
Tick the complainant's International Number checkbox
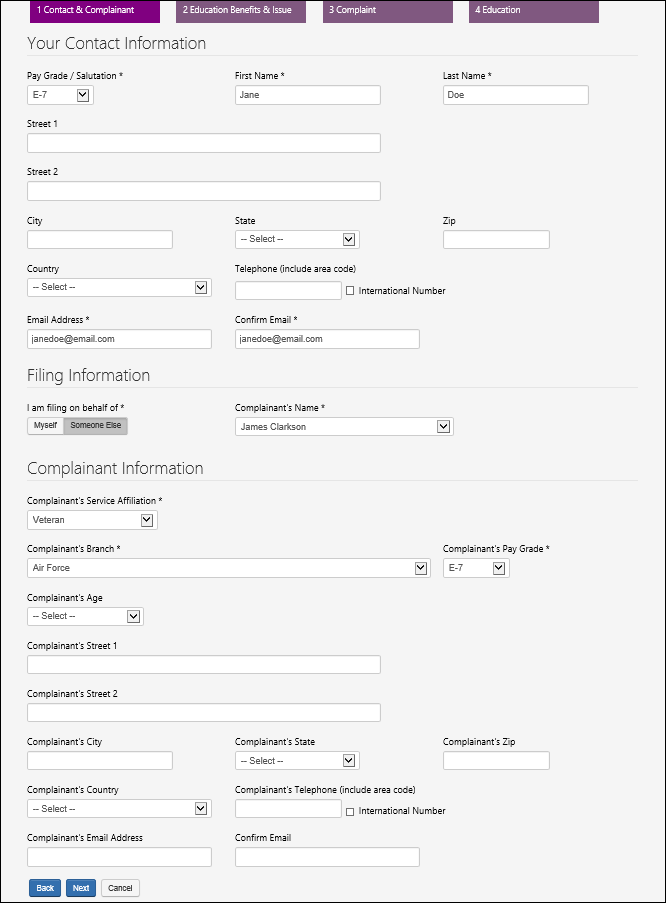click(x=350, y=811)
